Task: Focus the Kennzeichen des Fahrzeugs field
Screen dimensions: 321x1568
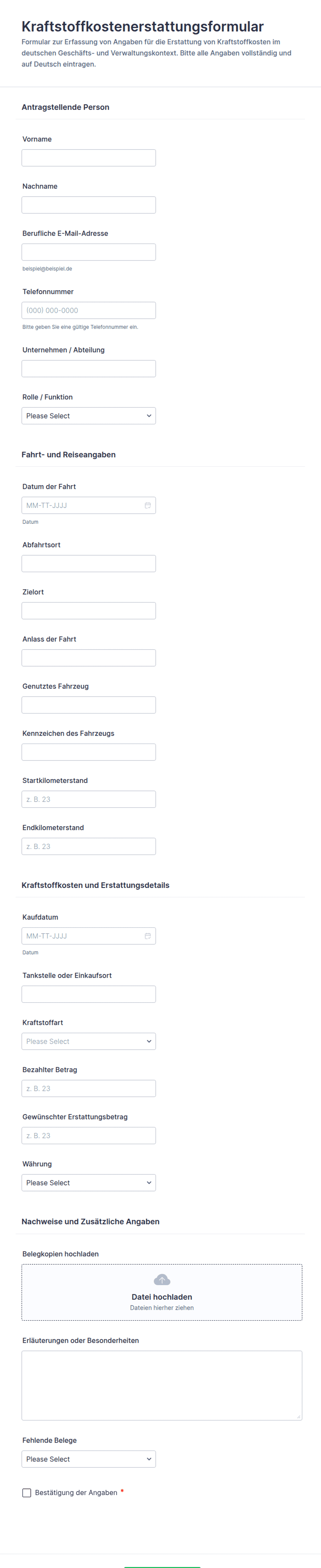Action: pos(89,752)
